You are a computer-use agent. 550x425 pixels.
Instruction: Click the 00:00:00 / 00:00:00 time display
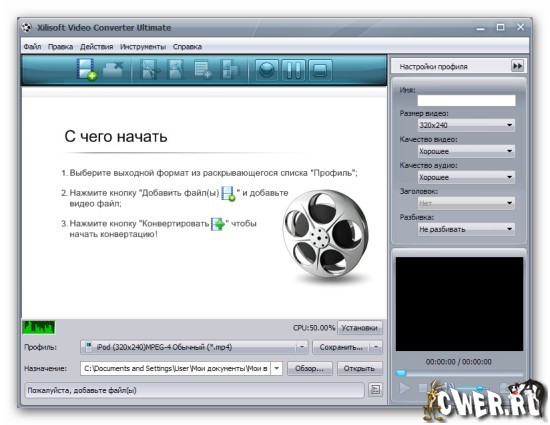pos(458,362)
